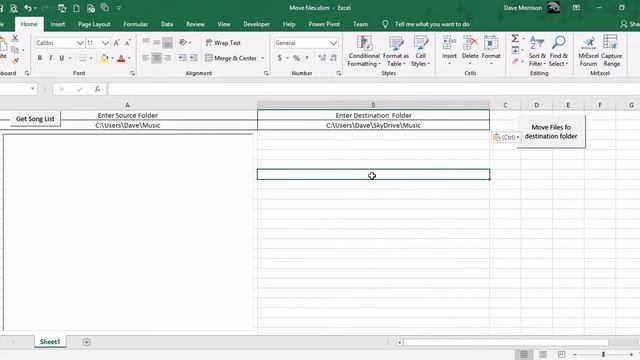Toggle Bottom Align

[167, 42]
